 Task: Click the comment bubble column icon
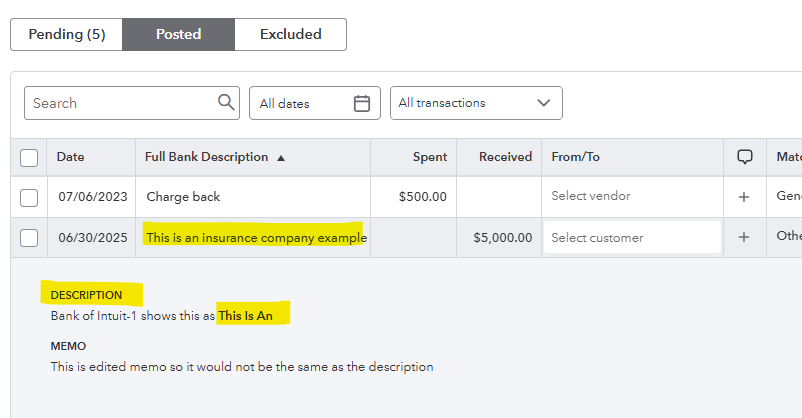pos(744,157)
